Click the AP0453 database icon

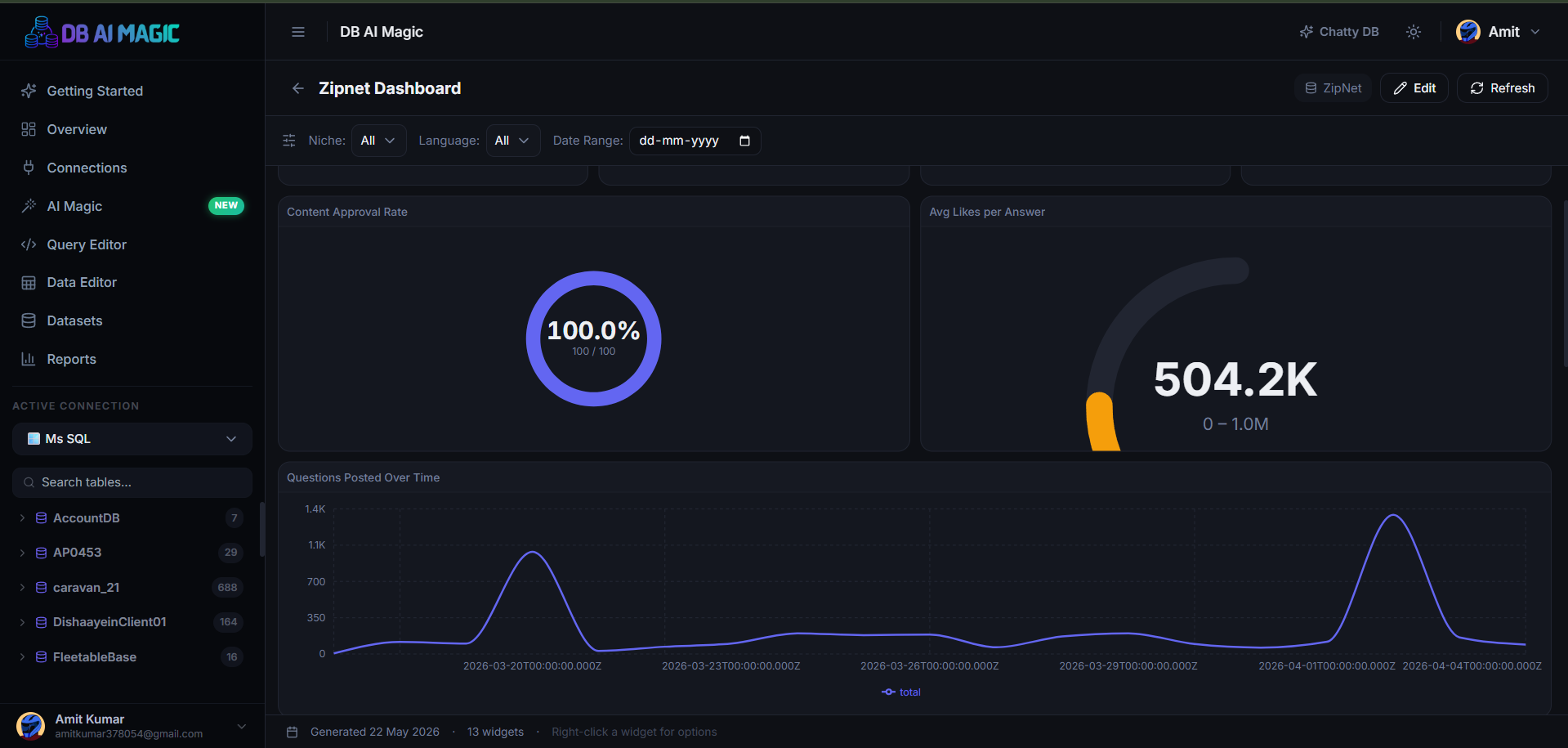(41, 553)
